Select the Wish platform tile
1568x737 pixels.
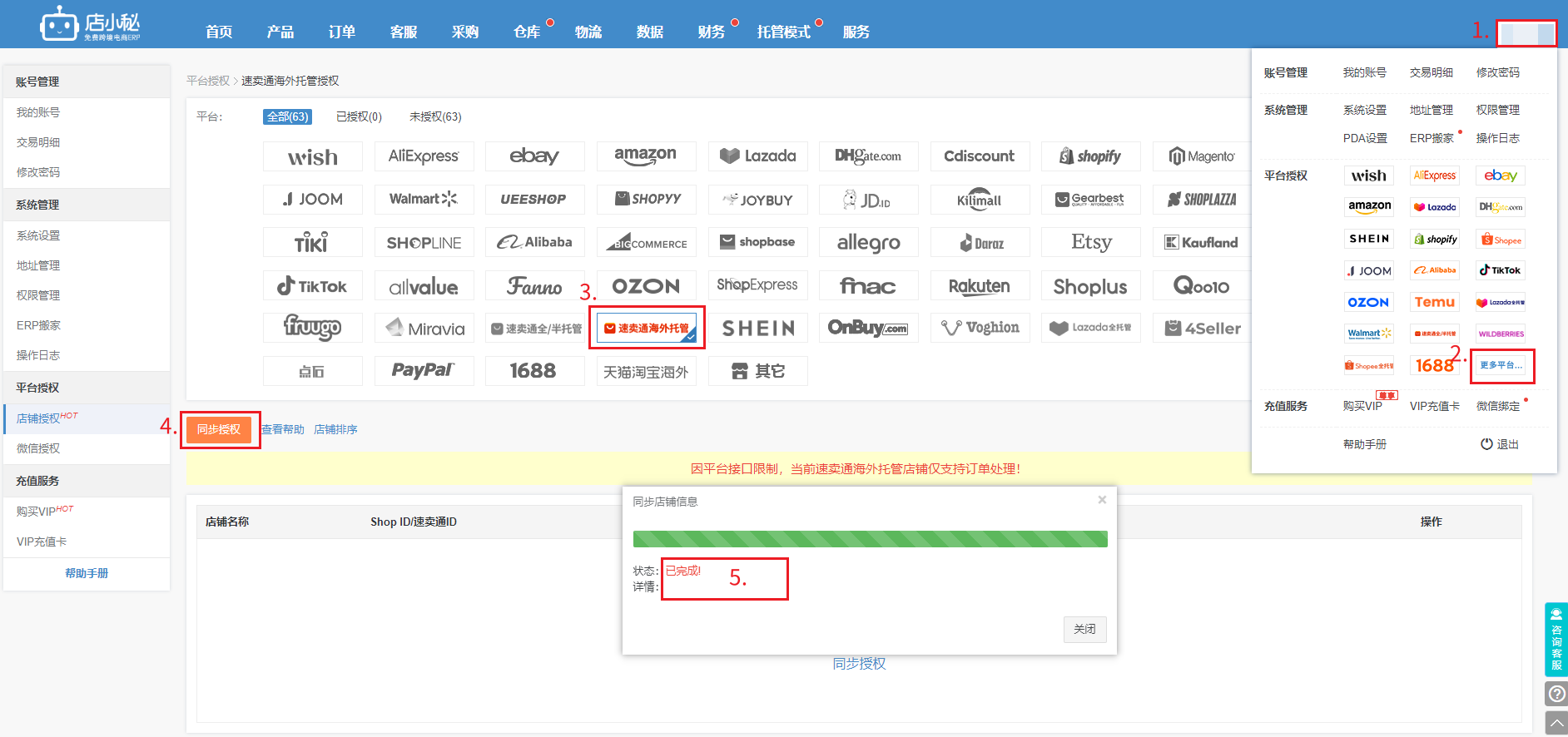[x=313, y=156]
